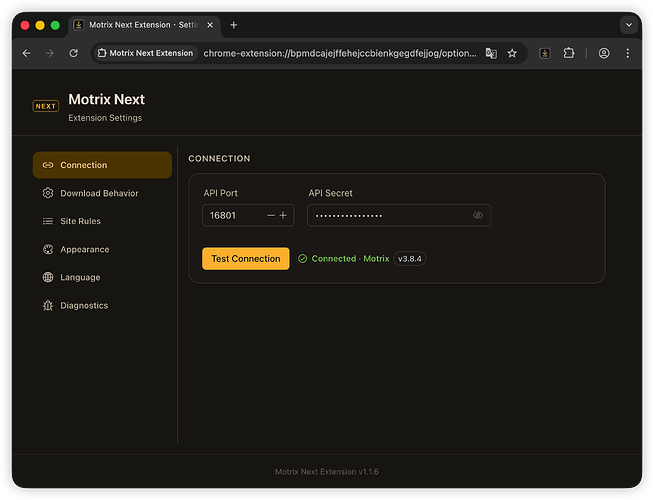Open the Motrix Next toolbar extension icon

pos(545,53)
